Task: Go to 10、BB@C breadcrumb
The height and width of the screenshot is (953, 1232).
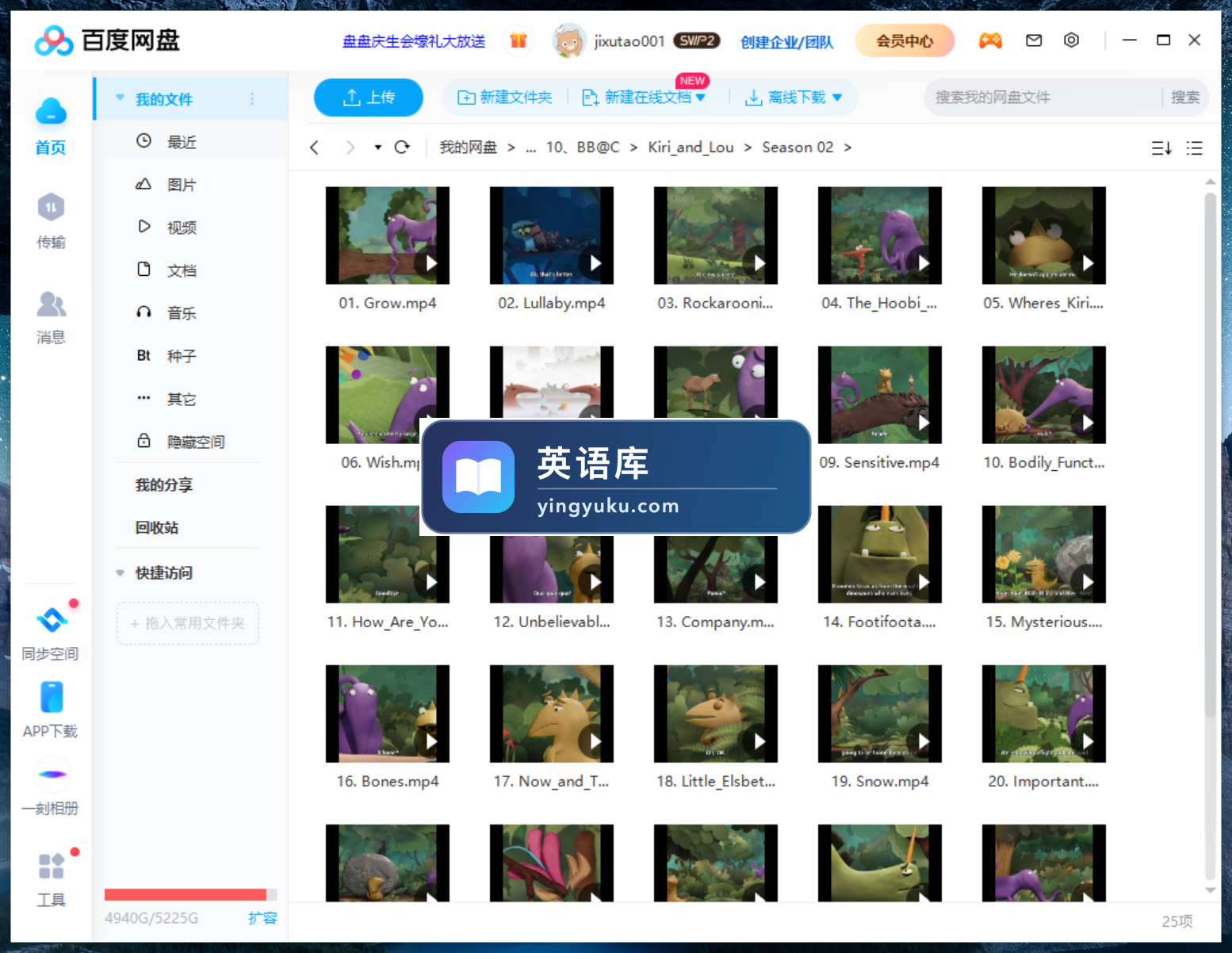Action: (583, 147)
